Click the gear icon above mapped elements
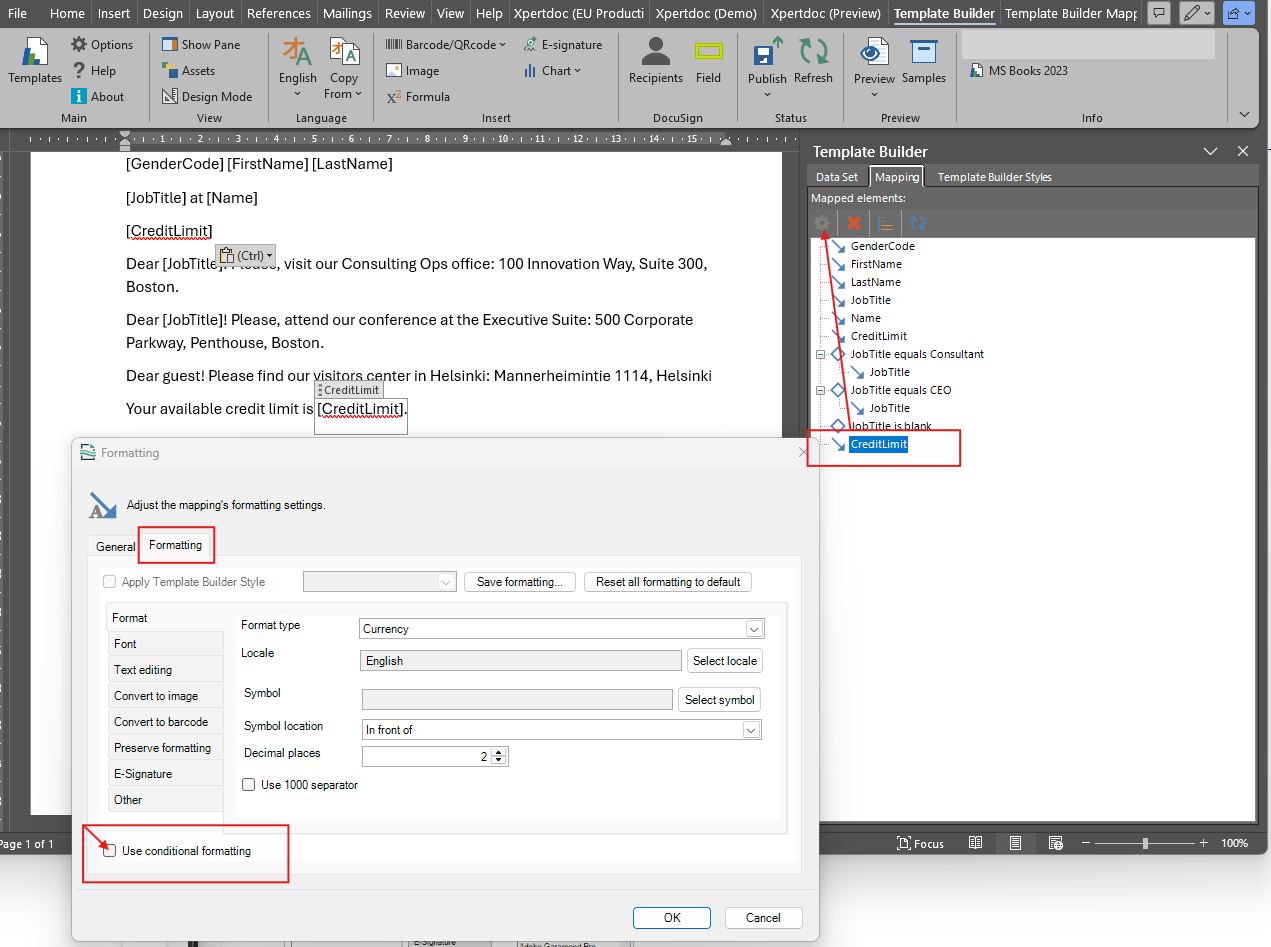This screenshot has height=947, width=1271. click(x=821, y=223)
